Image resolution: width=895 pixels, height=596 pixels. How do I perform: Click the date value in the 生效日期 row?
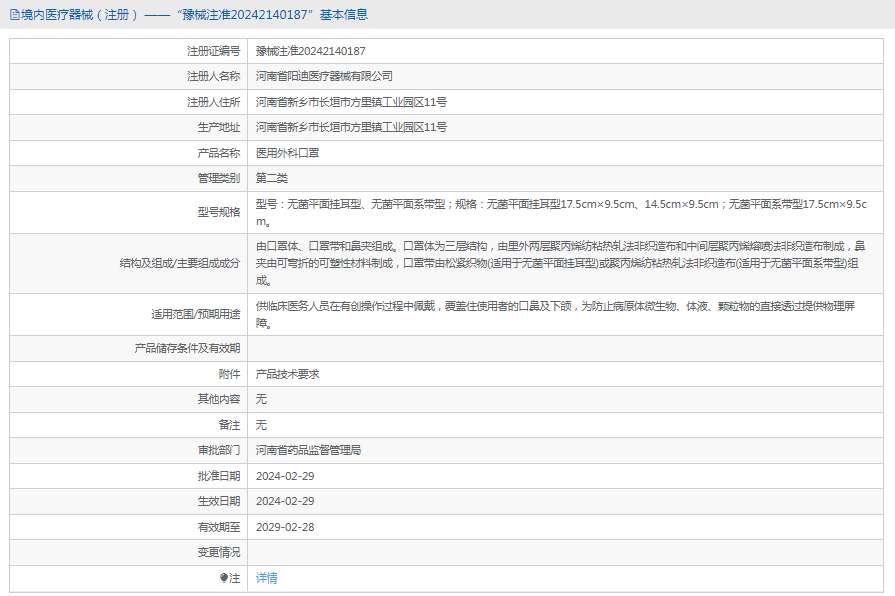coord(285,501)
